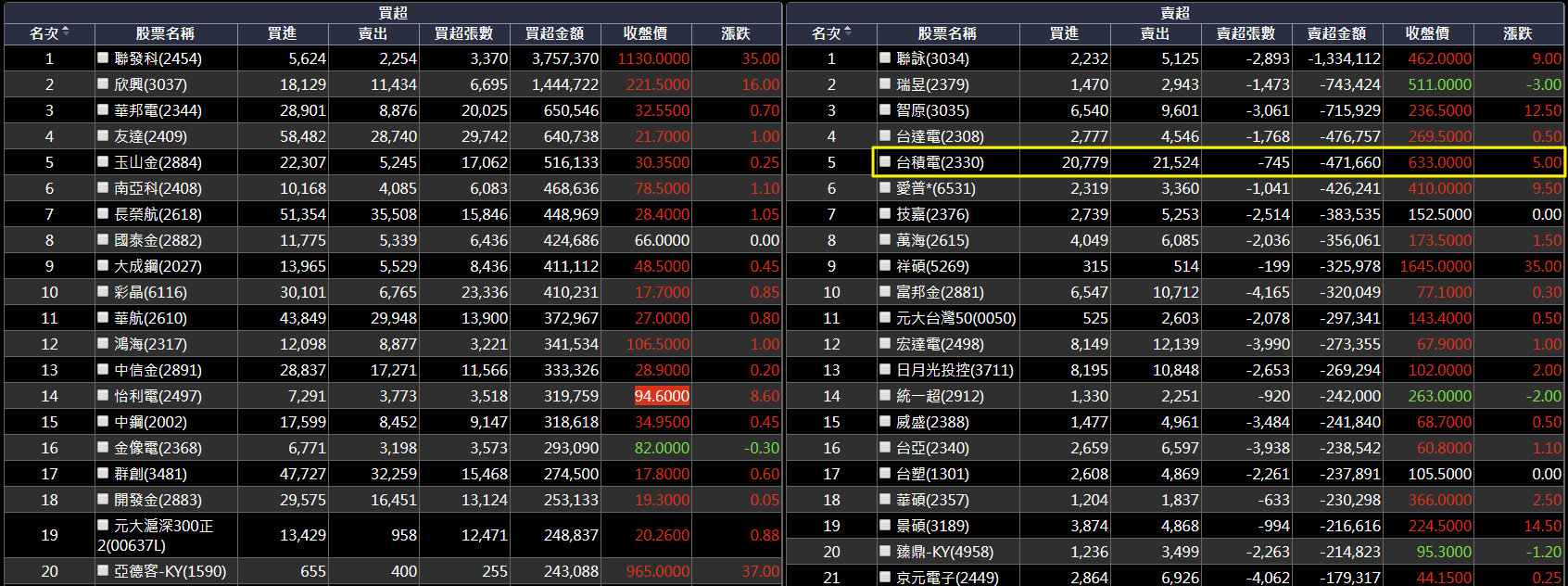Open stock 怡利電(2497)
This screenshot has width=1568, height=586.
[x=158, y=396]
